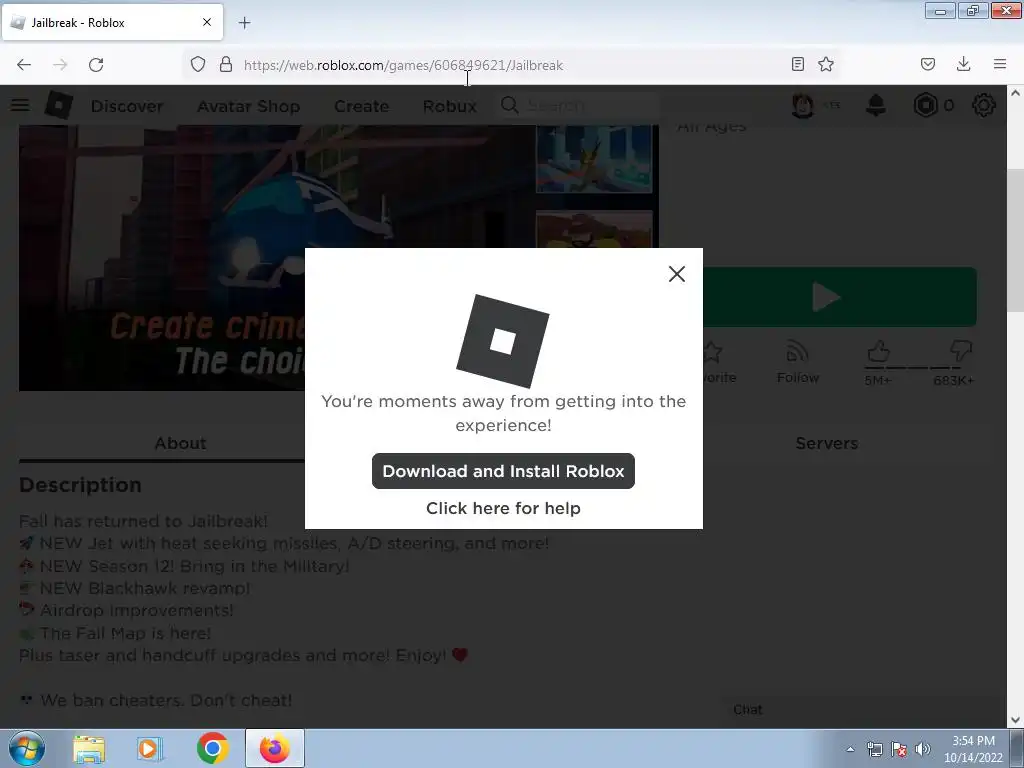The width and height of the screenshot is (1024, 768).
Task: Select the Roblox URL in address bar
Action: pos(404,65)
